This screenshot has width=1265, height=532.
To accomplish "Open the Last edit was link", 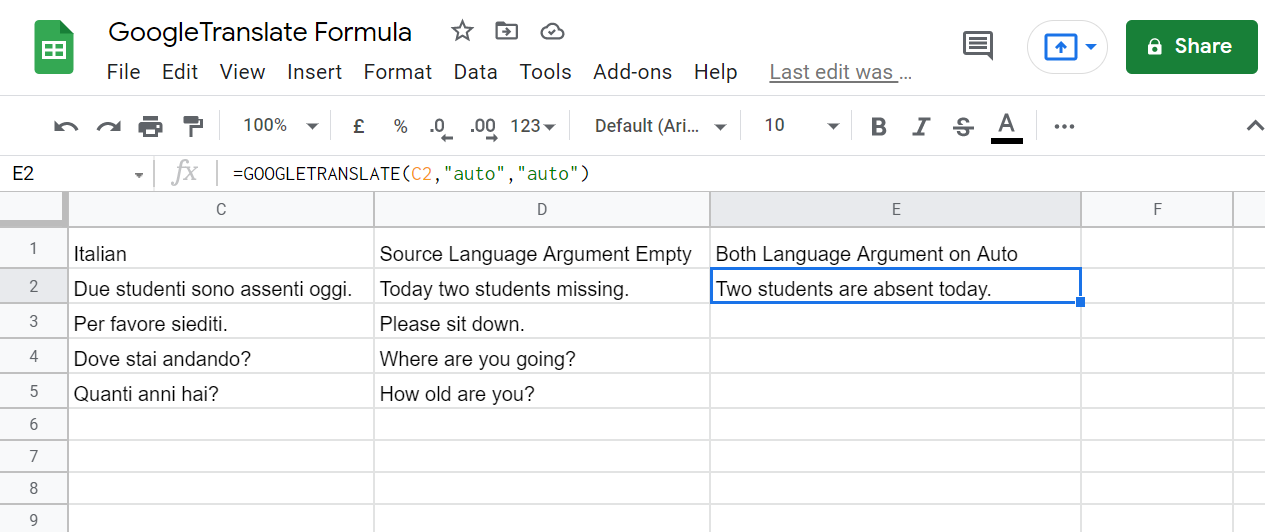I will tap(840, 72).
